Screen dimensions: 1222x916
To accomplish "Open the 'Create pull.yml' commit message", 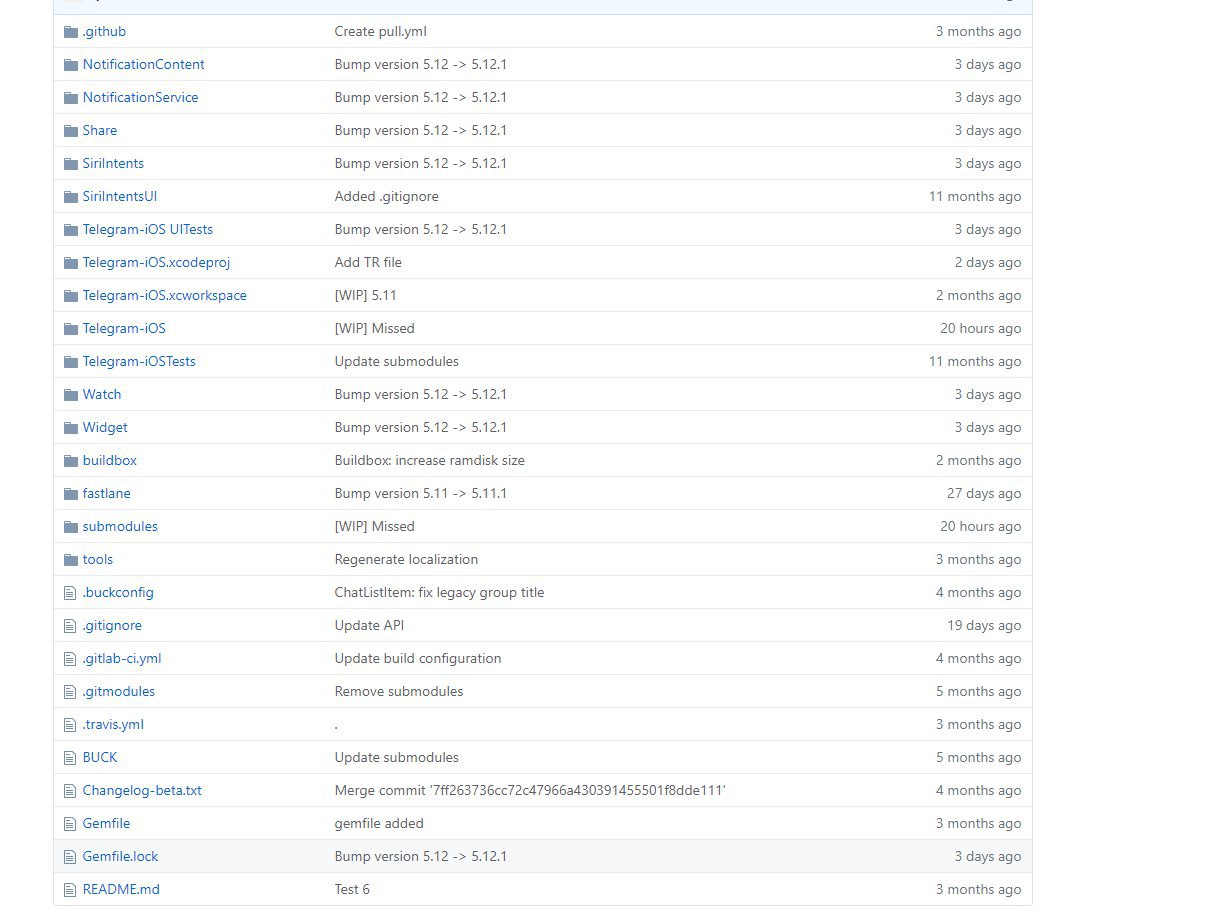I will (x=380, y=32).
